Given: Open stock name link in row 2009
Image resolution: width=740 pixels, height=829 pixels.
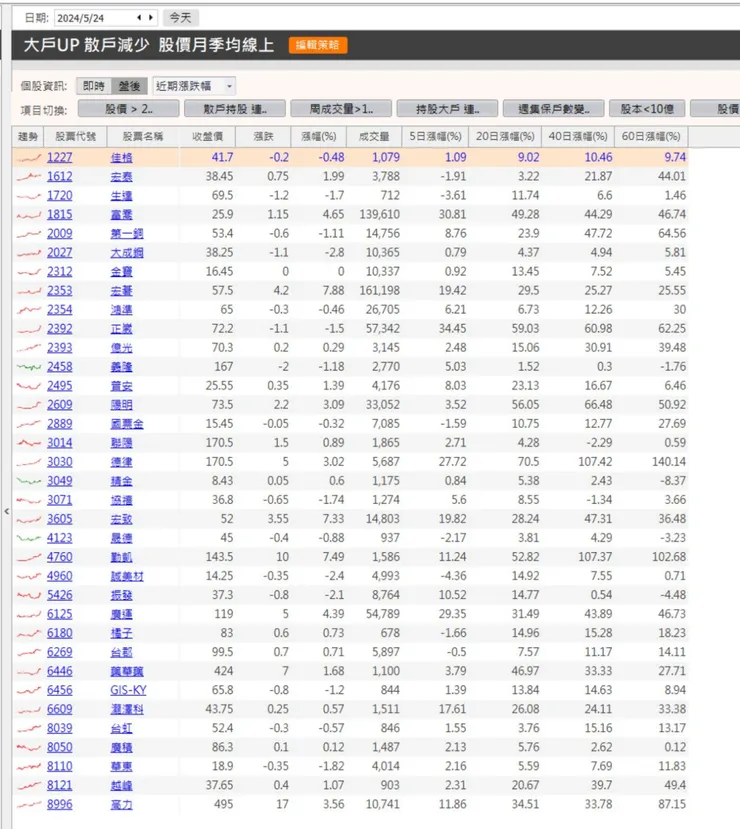Looking at the screenshot, I should coord(127,234).
